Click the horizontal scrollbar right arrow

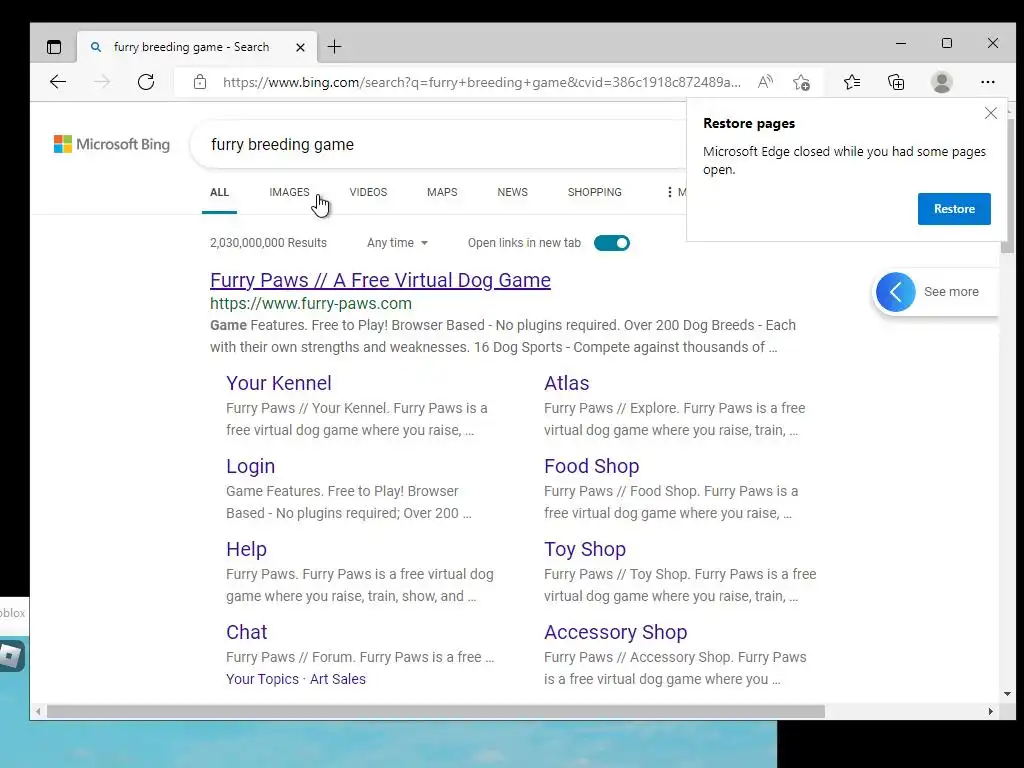991,711
